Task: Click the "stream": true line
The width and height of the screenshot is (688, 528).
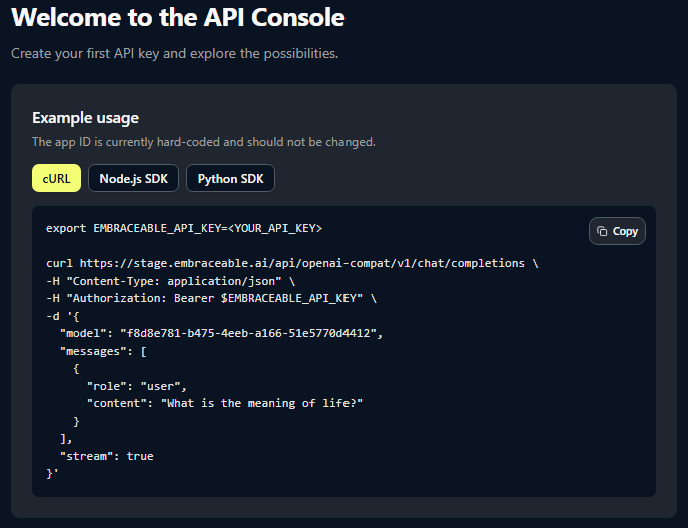Action: point(106,456)
